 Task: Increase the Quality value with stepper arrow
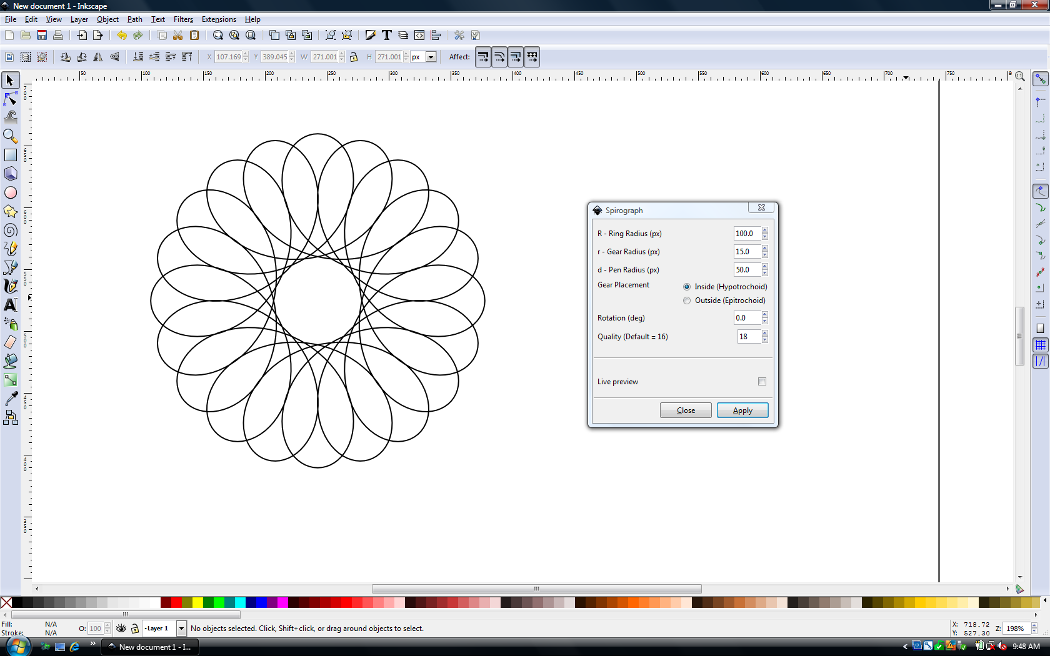tap(765, 334)
